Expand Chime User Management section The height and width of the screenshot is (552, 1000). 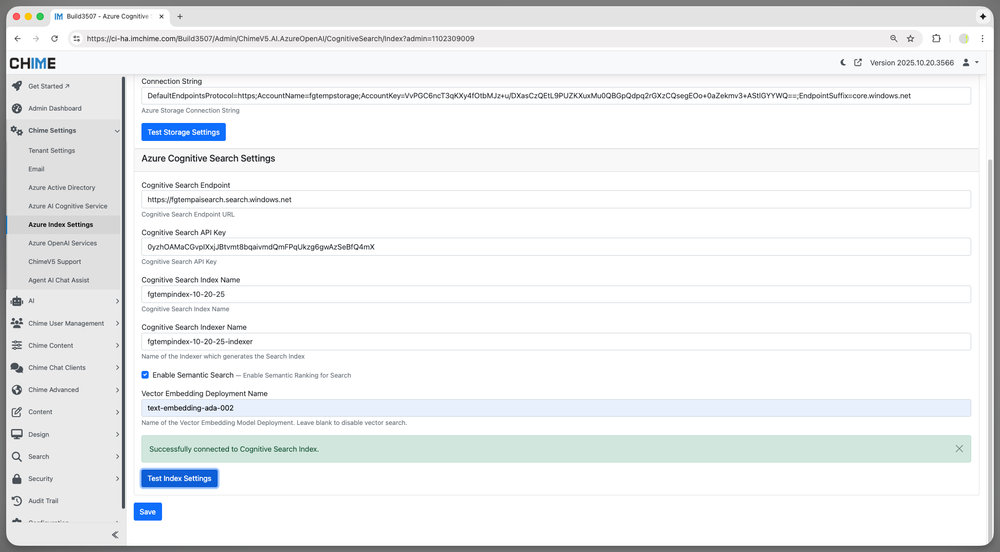[117, 323]
